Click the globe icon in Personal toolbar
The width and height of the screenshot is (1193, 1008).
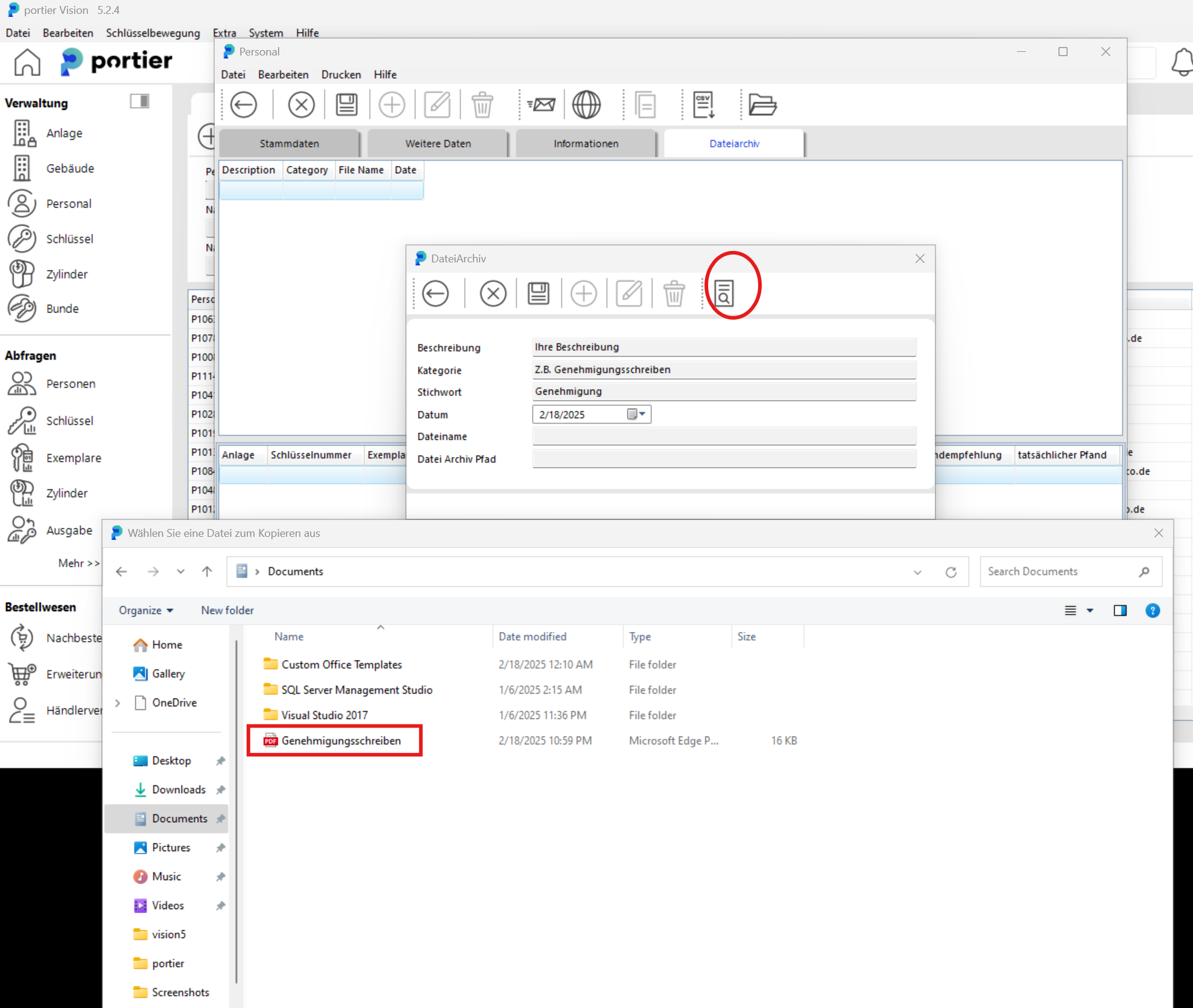[x=586, y=105]
